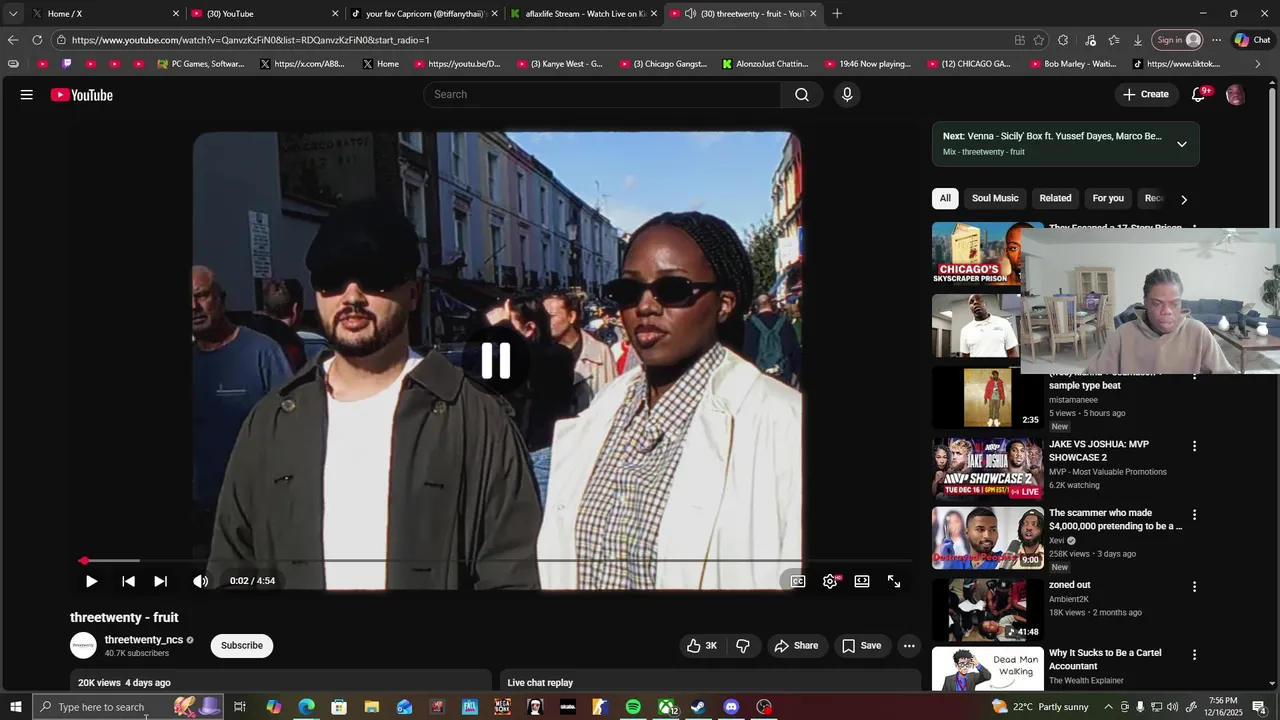
Task: Click the Windows Start button
Action: pyautogui.click(x=16, y=707)
